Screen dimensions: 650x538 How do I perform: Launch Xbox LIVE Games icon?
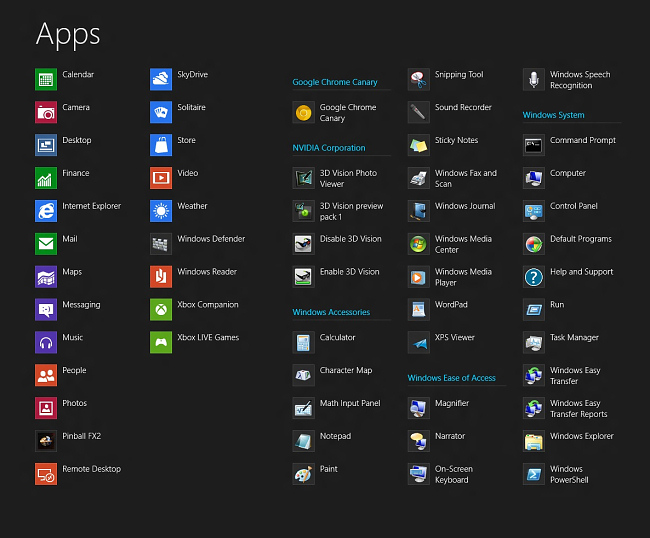pyautogui.click(x=161, y=342)
